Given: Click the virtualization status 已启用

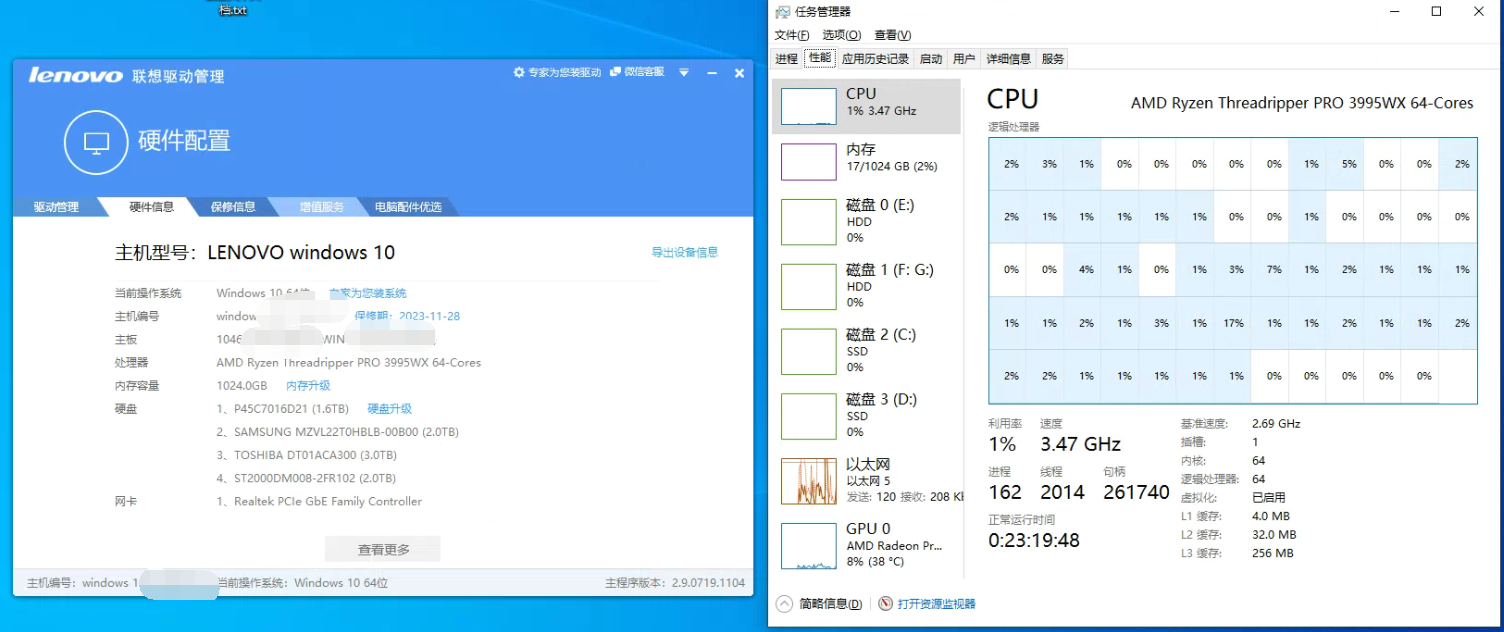Looking at the screenshot, I should (x=1269, y=497).
